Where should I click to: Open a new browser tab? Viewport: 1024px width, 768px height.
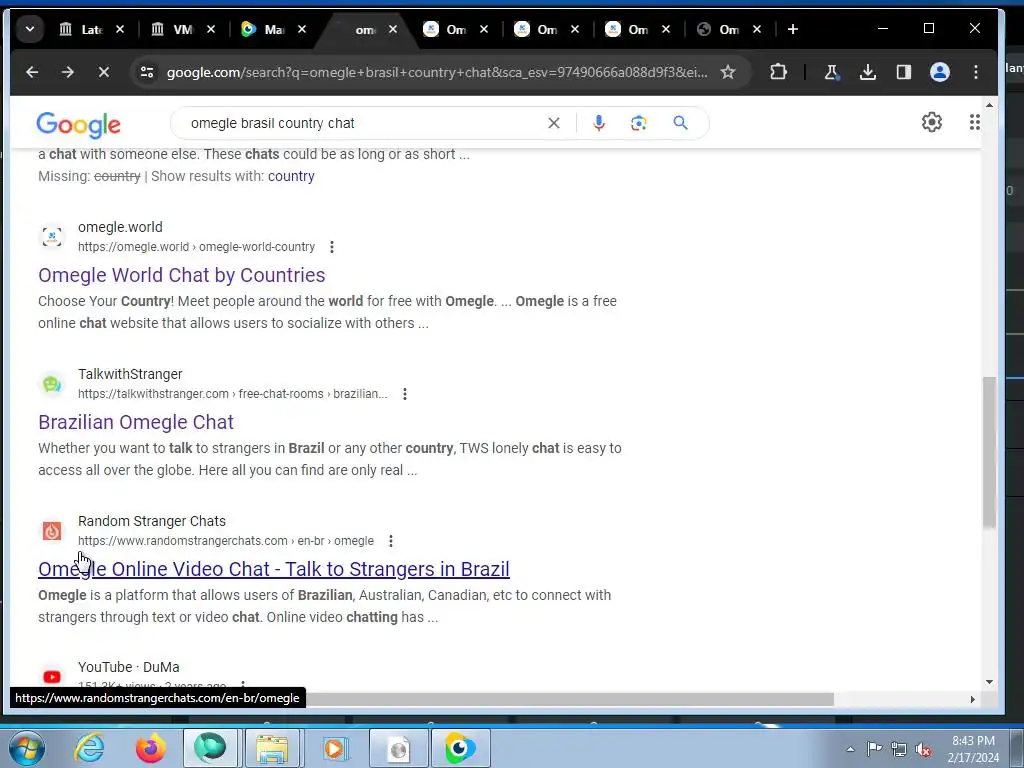point(792,29)
